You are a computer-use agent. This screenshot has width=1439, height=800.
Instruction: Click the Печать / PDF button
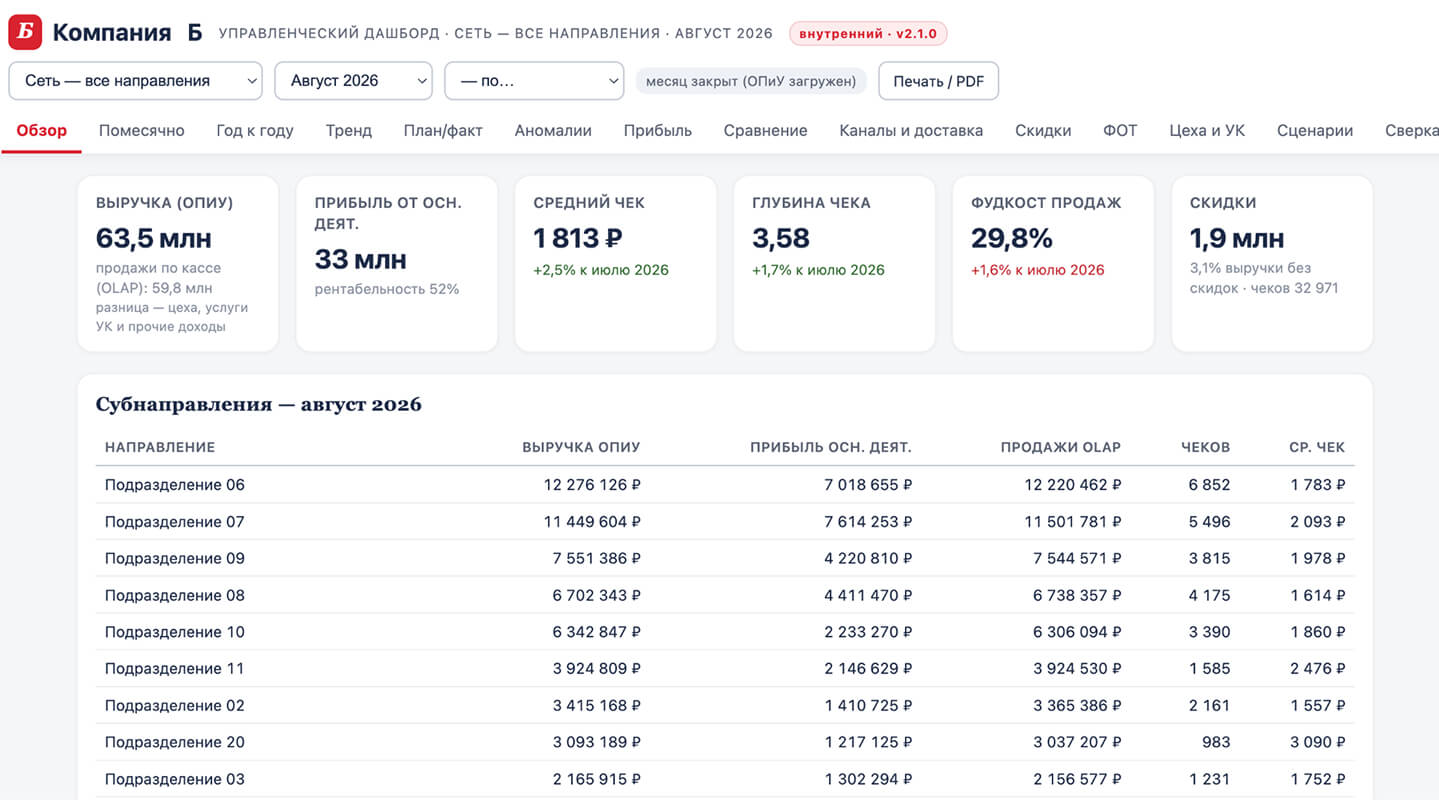tap(938, 81)
